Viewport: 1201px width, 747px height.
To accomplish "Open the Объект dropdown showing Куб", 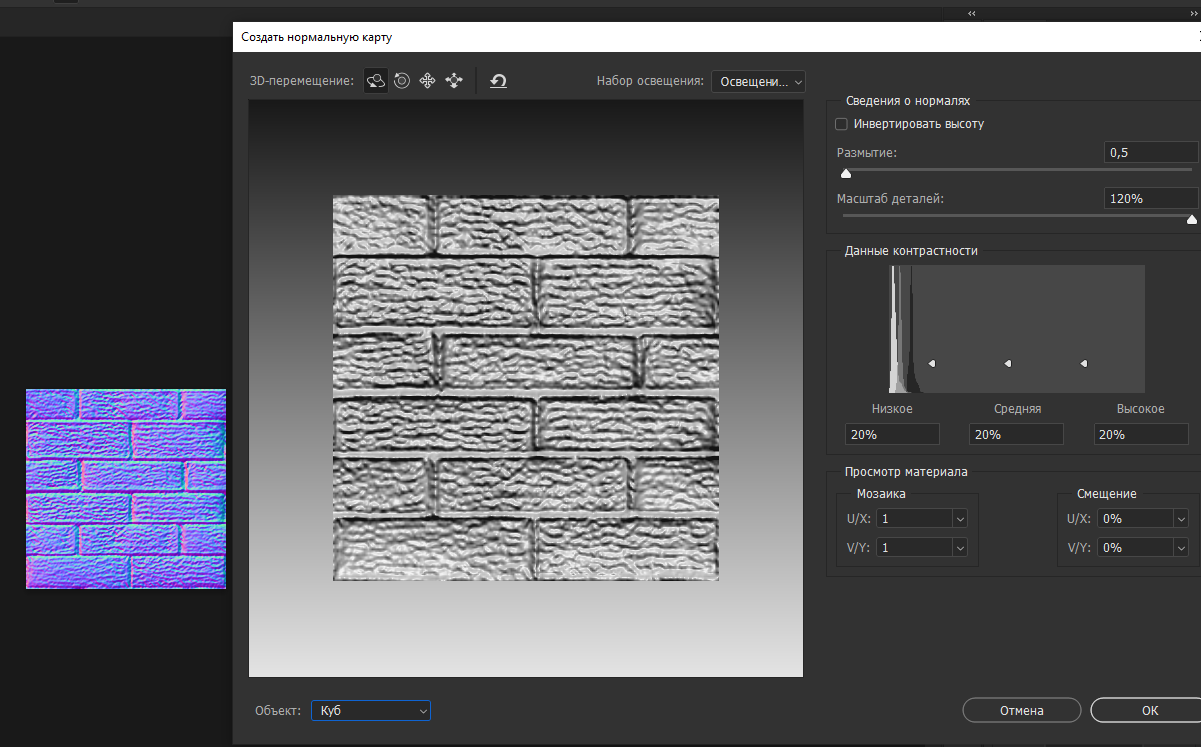I will tap(370, 710).
